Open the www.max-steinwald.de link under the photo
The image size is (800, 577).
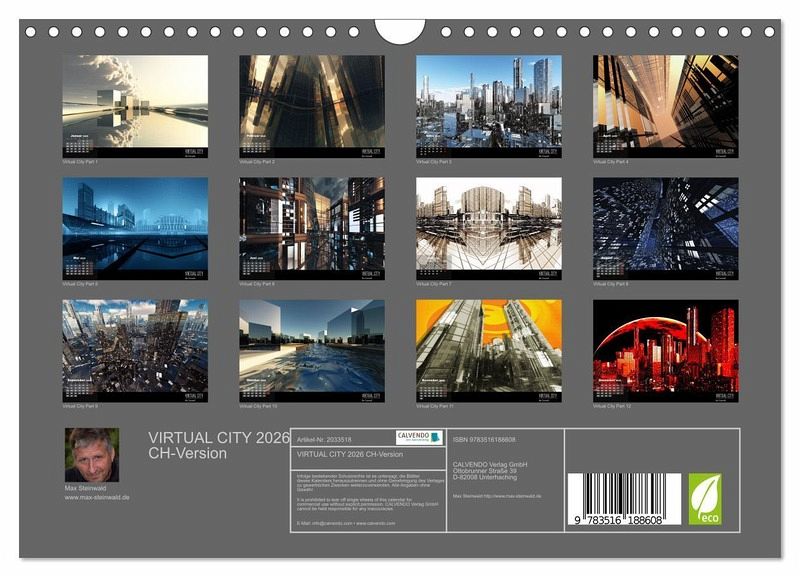(97, 497)
